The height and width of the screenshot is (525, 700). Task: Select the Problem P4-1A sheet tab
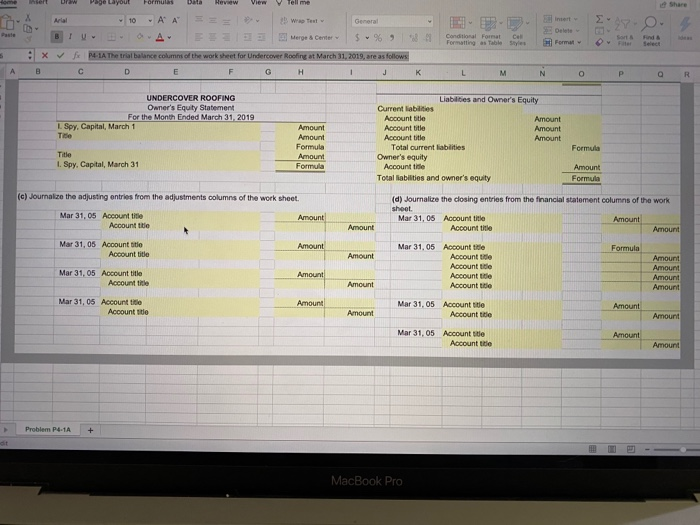click(x=48, y=429)
